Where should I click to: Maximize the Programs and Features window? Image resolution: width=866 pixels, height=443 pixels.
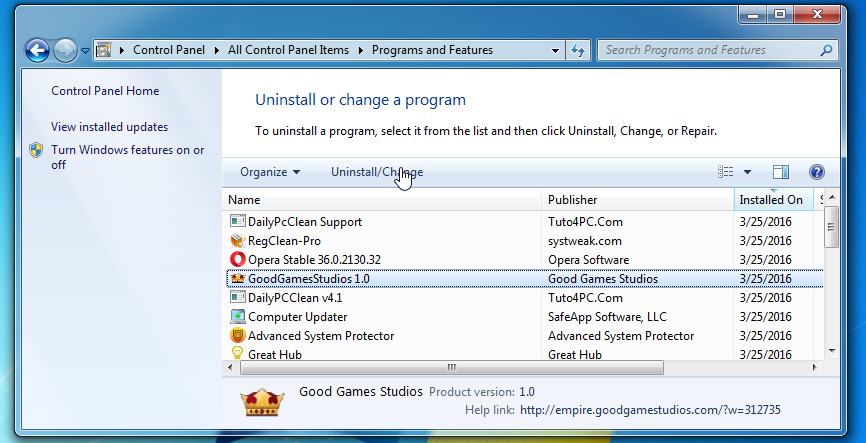(x=780, y=15)
